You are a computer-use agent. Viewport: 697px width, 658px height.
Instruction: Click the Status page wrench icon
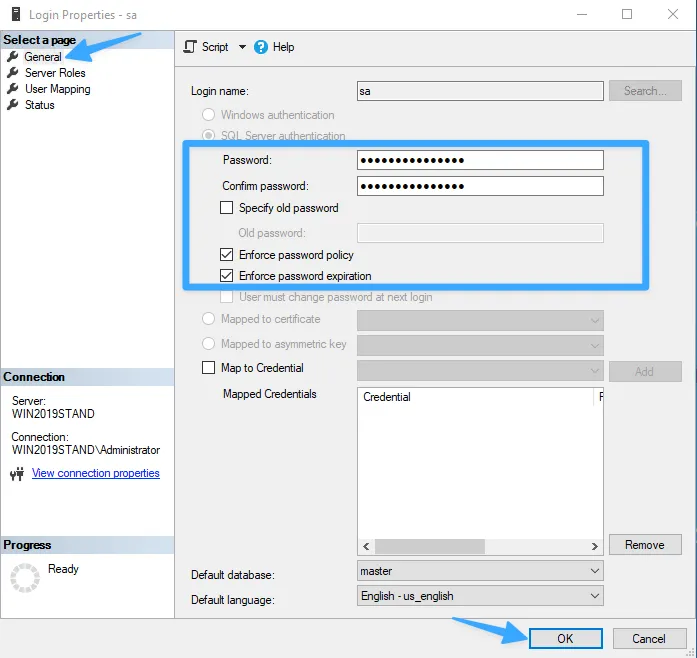point(13,105)
